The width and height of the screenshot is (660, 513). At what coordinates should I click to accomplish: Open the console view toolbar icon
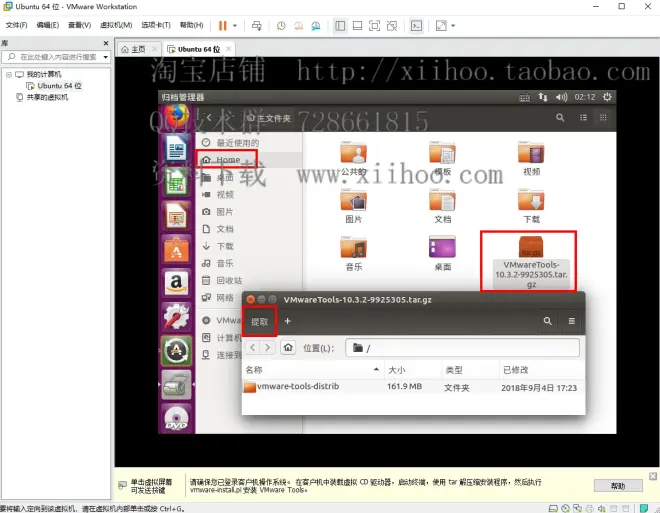pos(416,26)
